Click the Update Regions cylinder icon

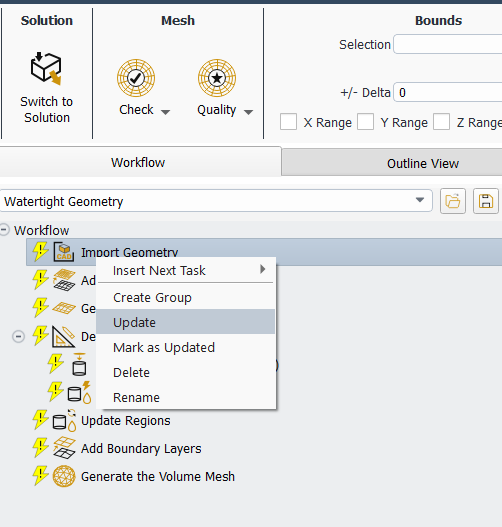(x=65, y=420)
